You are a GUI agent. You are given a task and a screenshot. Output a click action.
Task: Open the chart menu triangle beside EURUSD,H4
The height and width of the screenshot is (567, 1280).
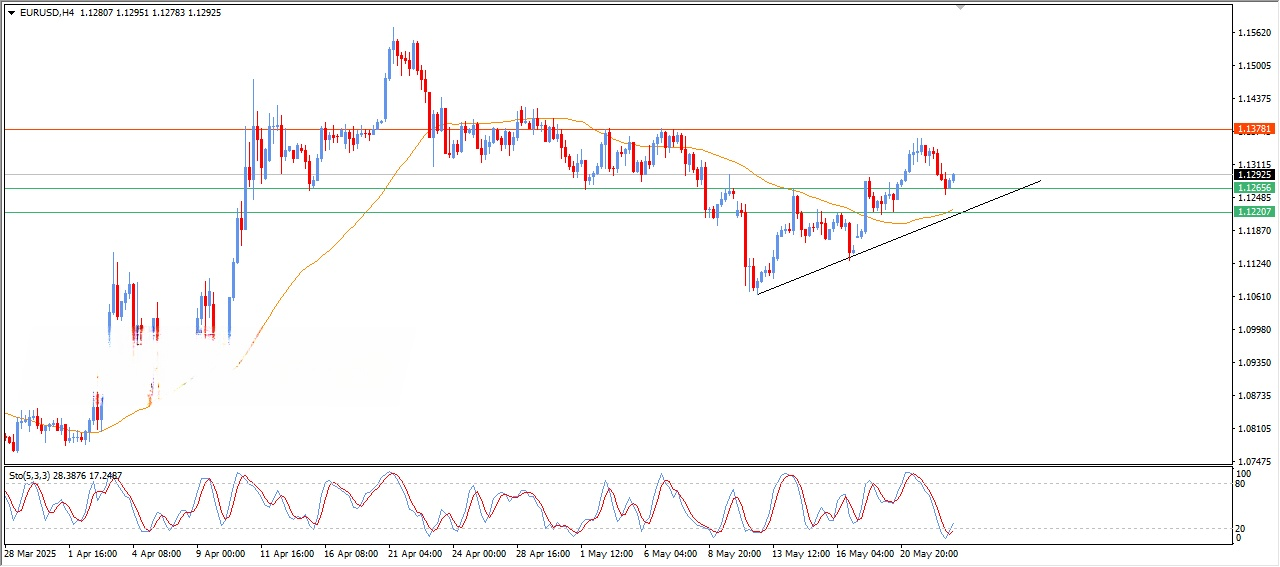12,13
